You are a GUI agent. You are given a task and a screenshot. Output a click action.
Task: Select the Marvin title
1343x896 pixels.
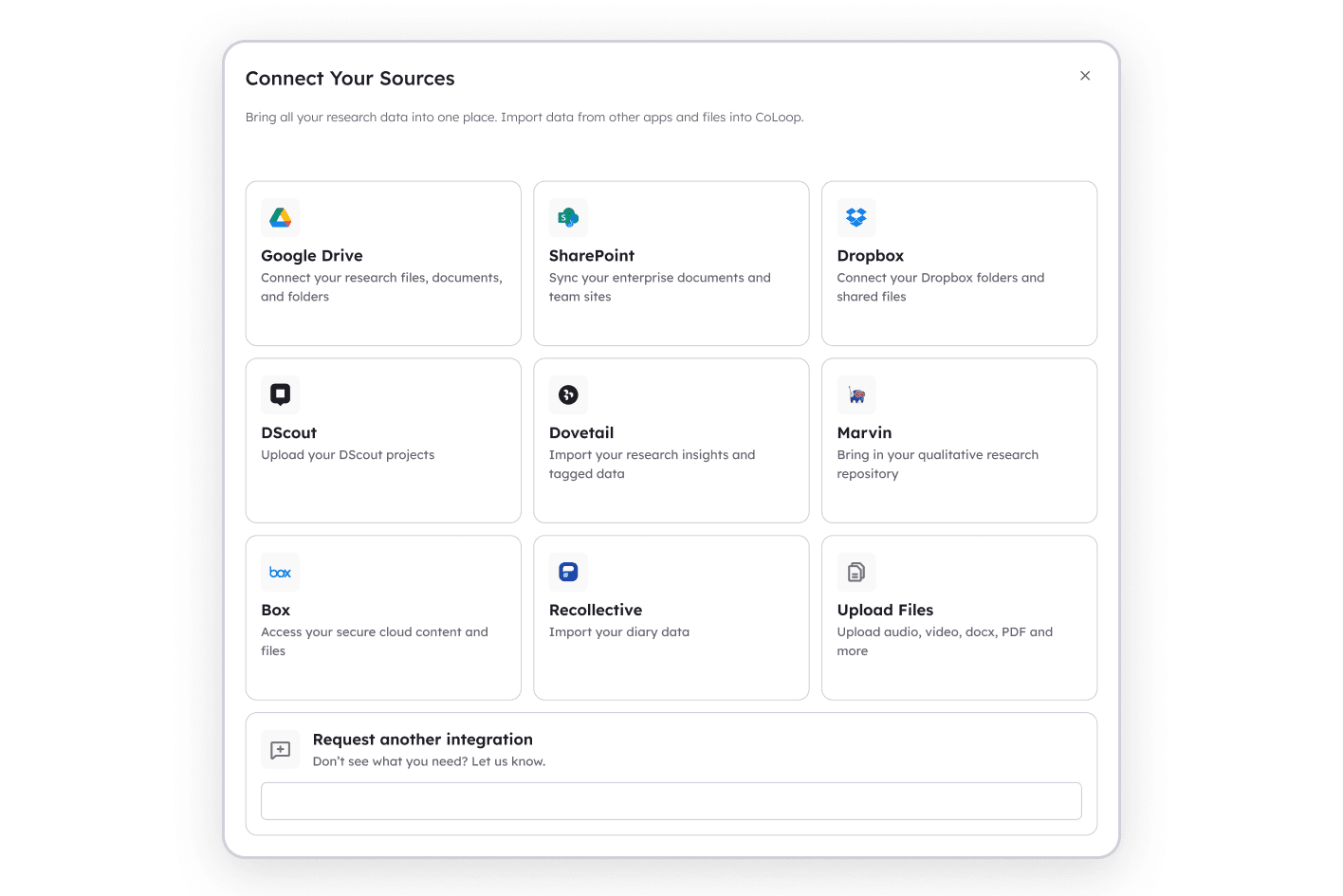(x=865, y=433)
